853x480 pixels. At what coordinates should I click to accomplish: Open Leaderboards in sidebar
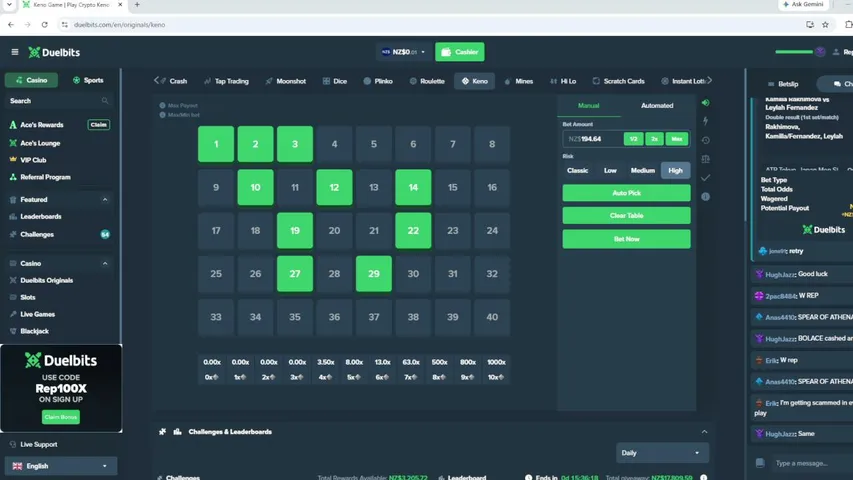pyautogui.click(x=41, y=217)
